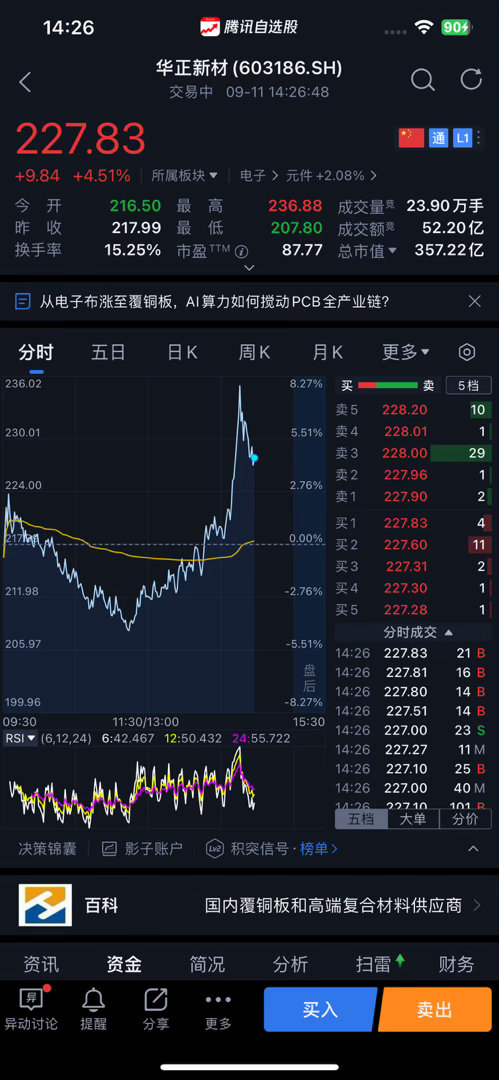Open the 更多 chart period dropdown

406,353
